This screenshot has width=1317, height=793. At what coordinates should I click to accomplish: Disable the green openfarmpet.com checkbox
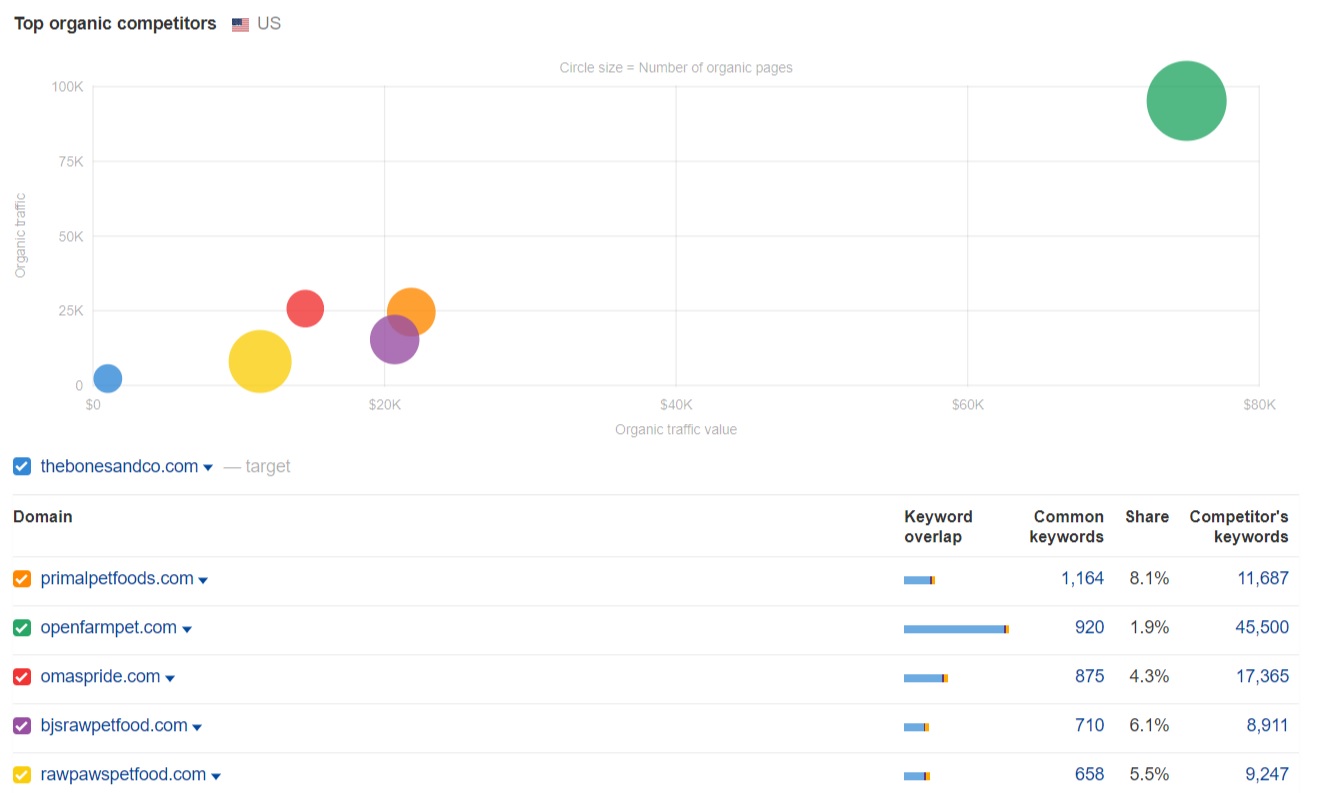22,628
